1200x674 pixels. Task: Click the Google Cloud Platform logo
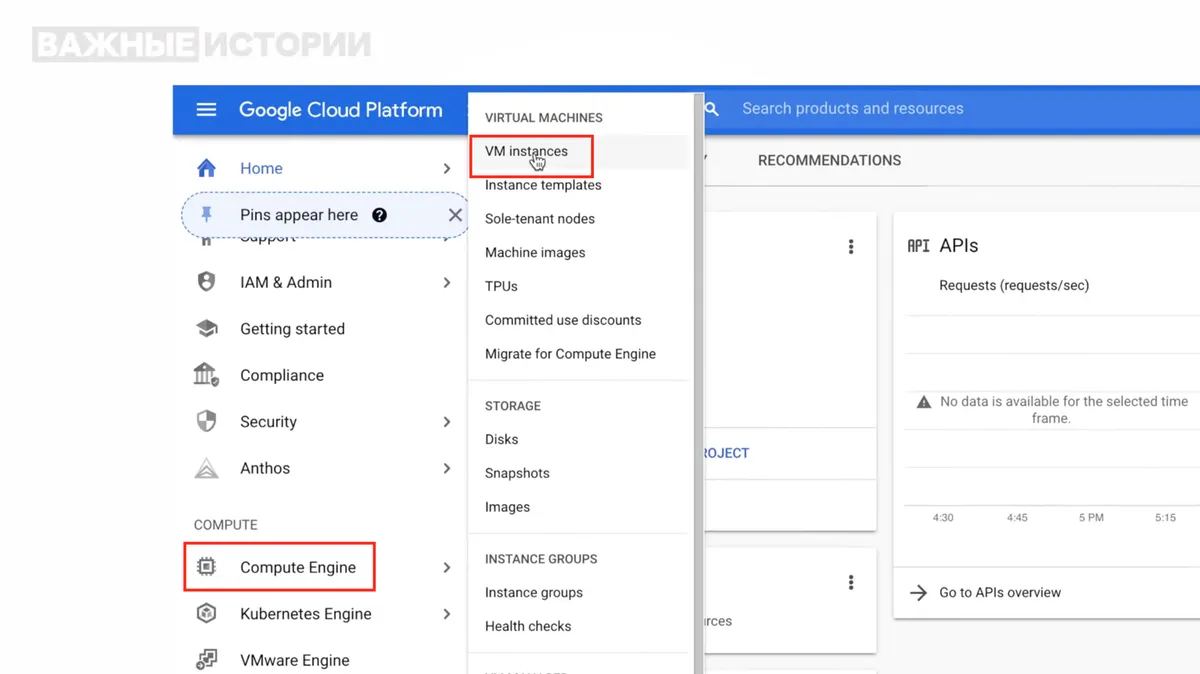click(x=340, y=110)
